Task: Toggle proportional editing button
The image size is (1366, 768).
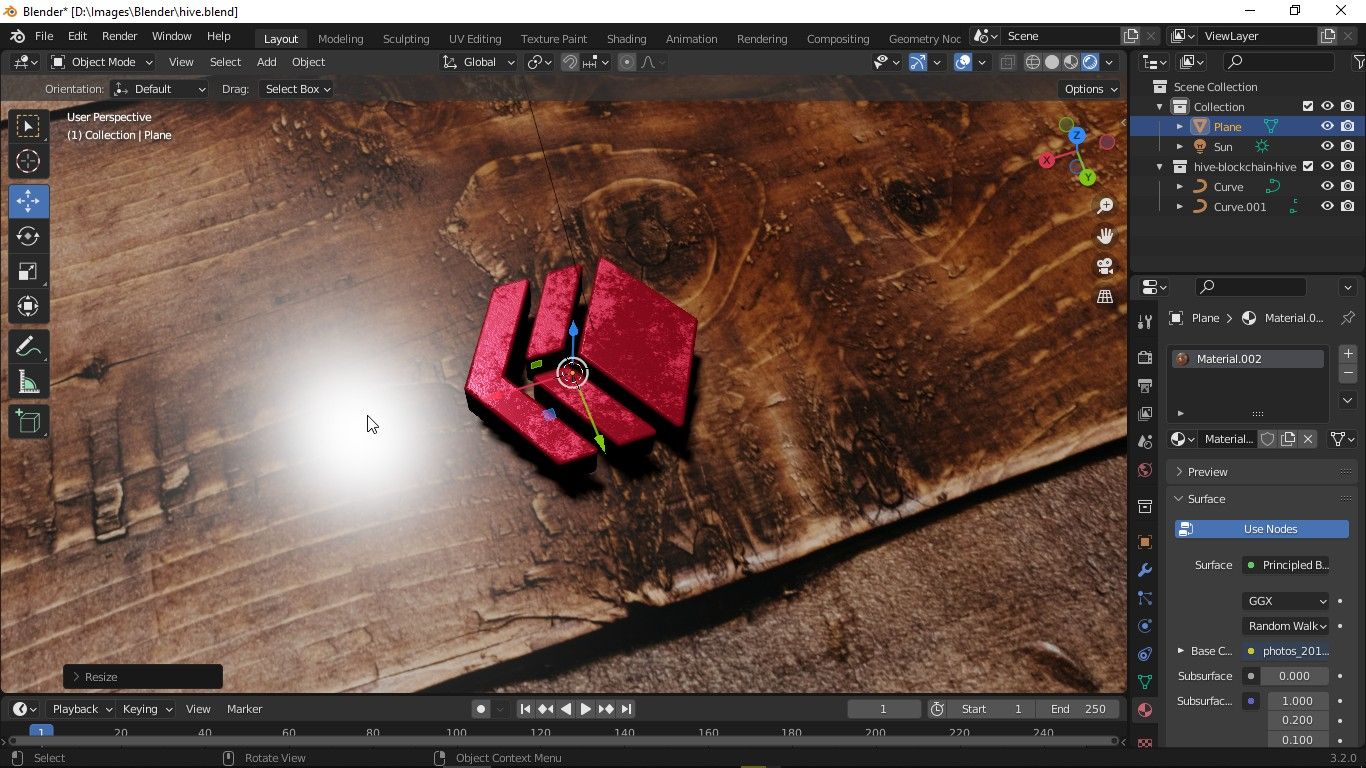Action: pos(627,62)
